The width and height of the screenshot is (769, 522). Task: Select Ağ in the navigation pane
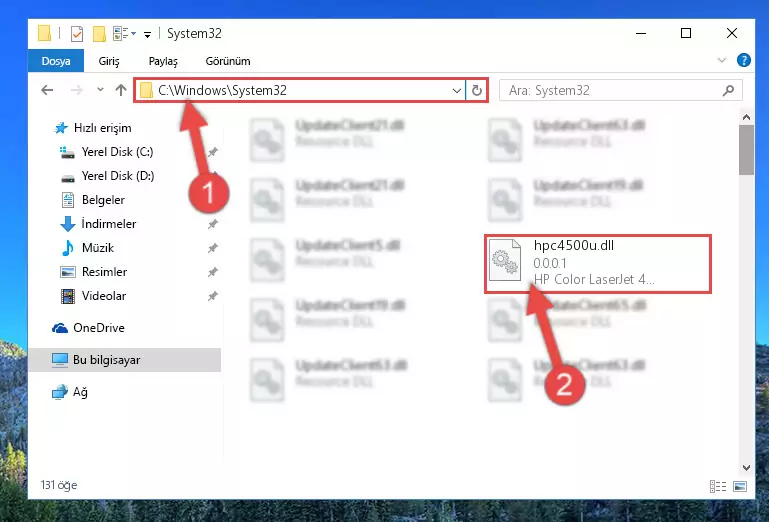pos(70,392)
